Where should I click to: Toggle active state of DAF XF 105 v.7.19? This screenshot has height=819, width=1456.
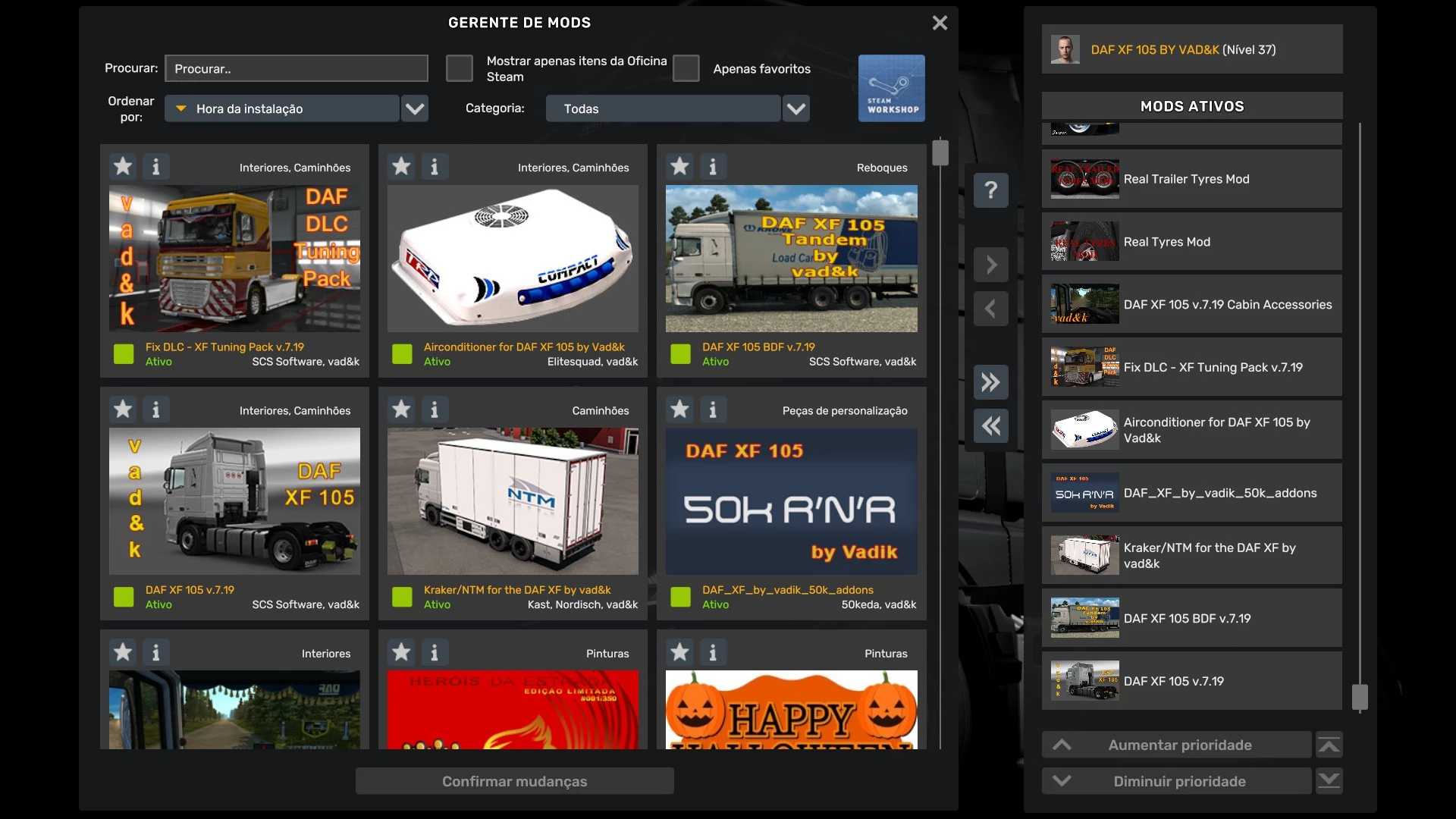tap(124, 597)
